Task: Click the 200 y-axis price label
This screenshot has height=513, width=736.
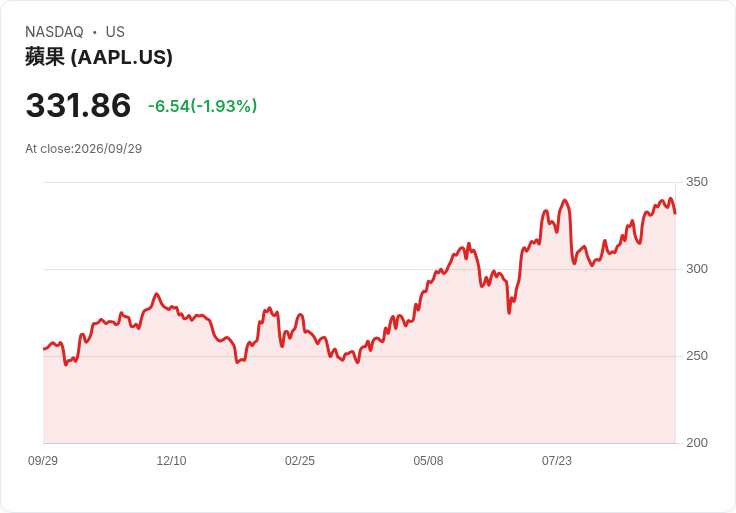Action: (x=697, y=443)
